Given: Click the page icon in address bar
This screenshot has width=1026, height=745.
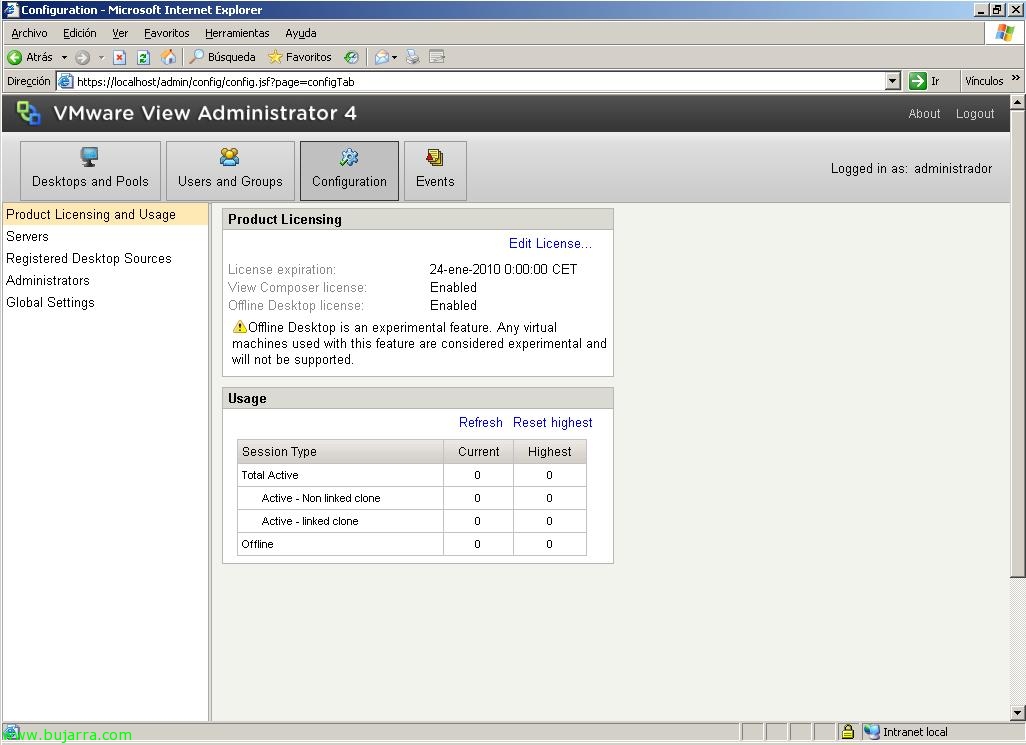Looking at the screenshot, I should pyautogui.click(x=65, y=81).
